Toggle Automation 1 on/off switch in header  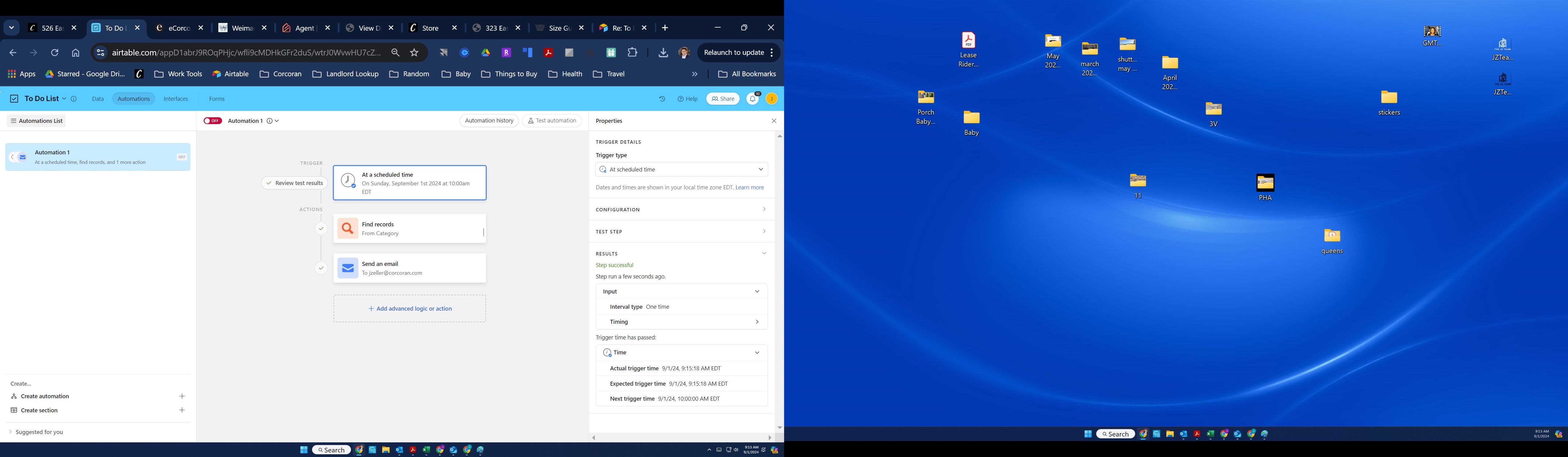[x=213, y=120]
